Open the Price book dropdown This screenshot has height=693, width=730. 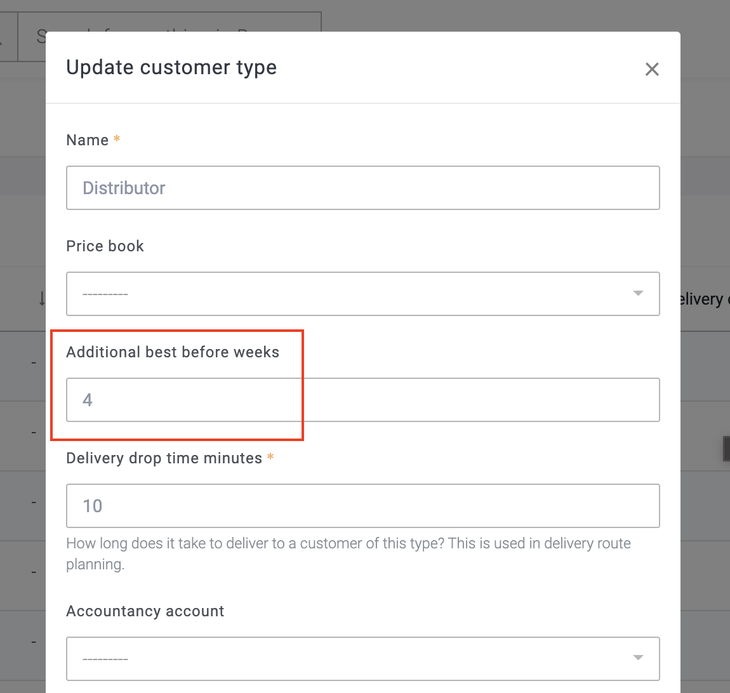pyautogui.click(x=362, y=294)
